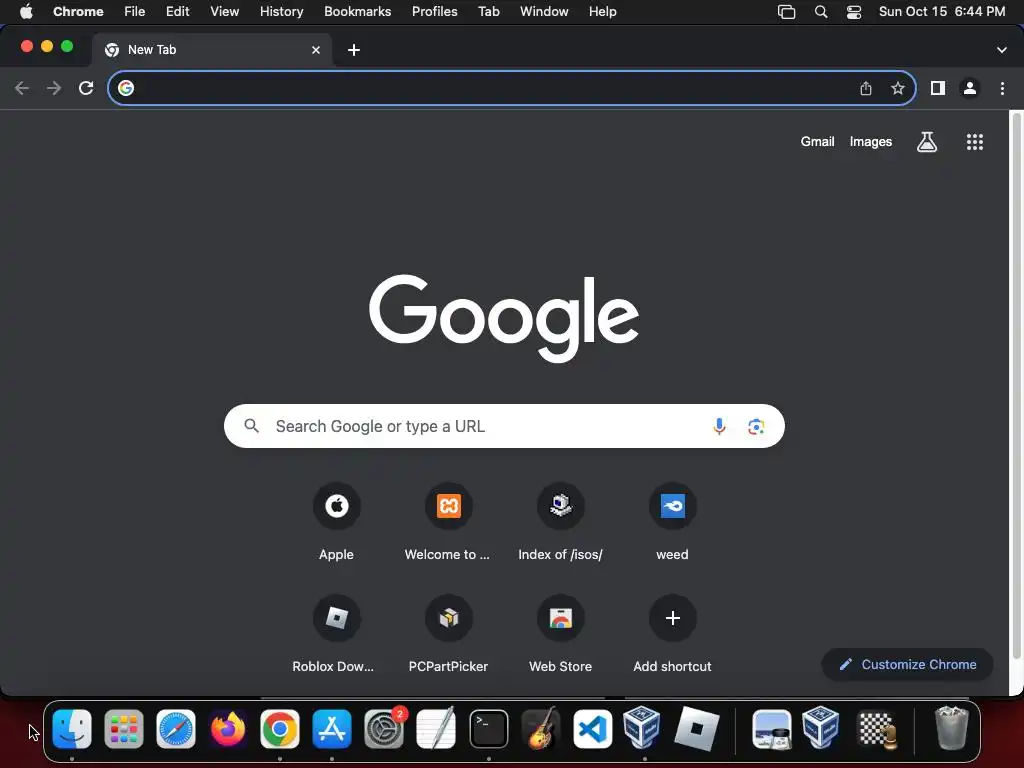Open the View menu
Image resolution: width=1024 pixels, height=768 pixels.
224,12
